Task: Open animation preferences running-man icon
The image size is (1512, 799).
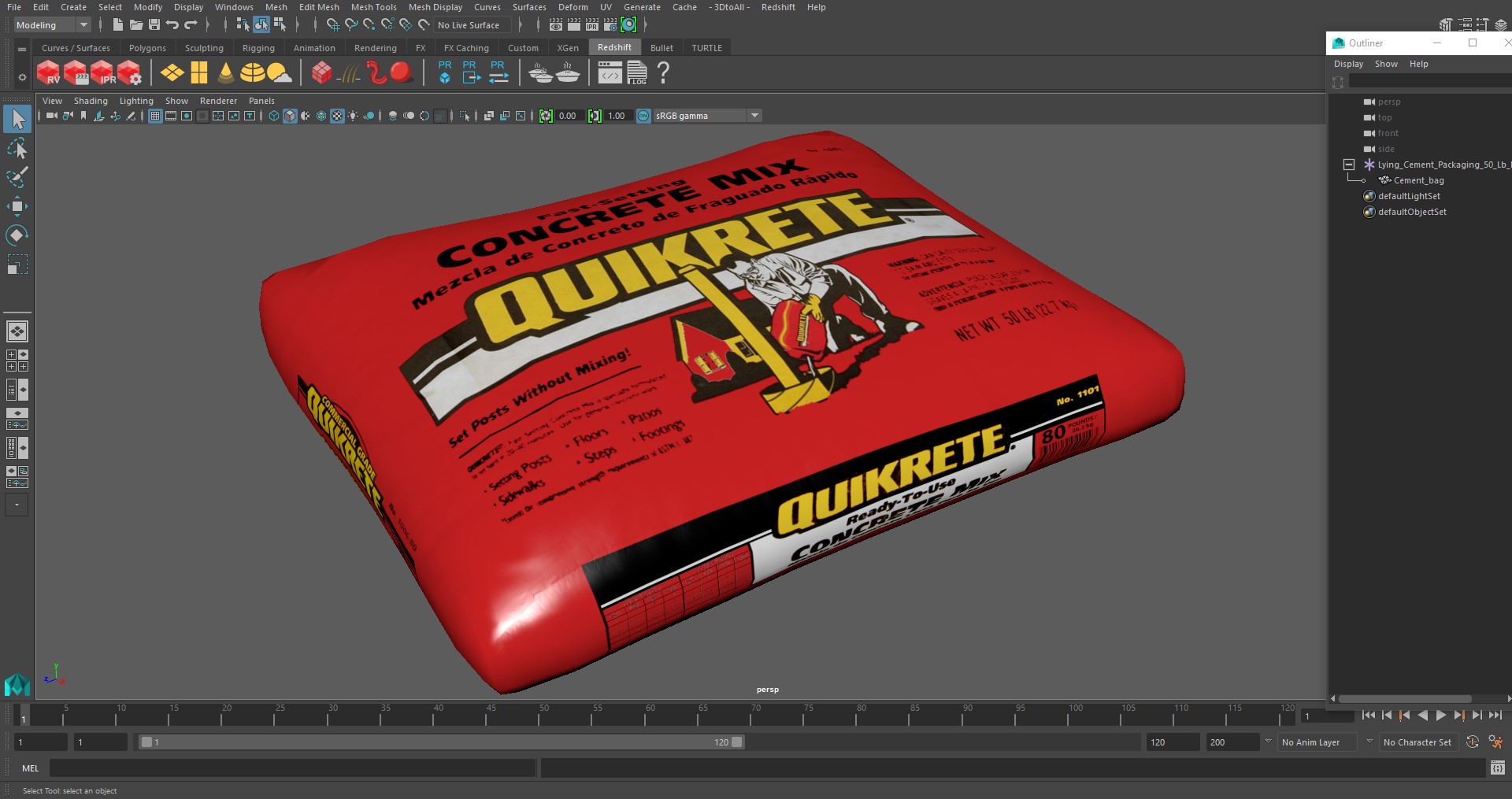Action: [1495, 742]
